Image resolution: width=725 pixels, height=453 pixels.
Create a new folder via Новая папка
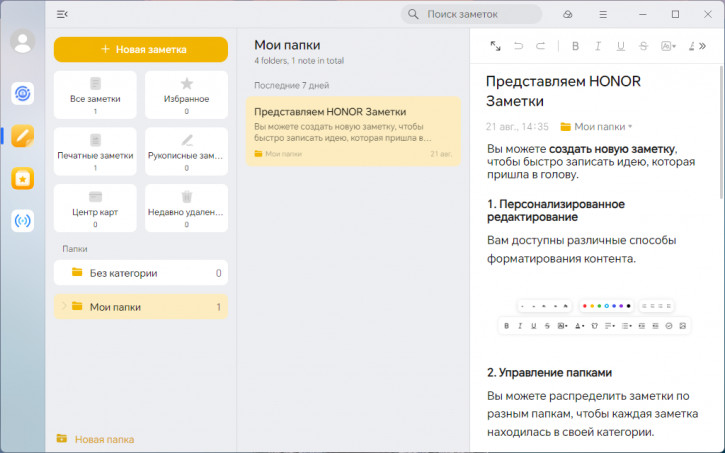click(x=95, y=439)
